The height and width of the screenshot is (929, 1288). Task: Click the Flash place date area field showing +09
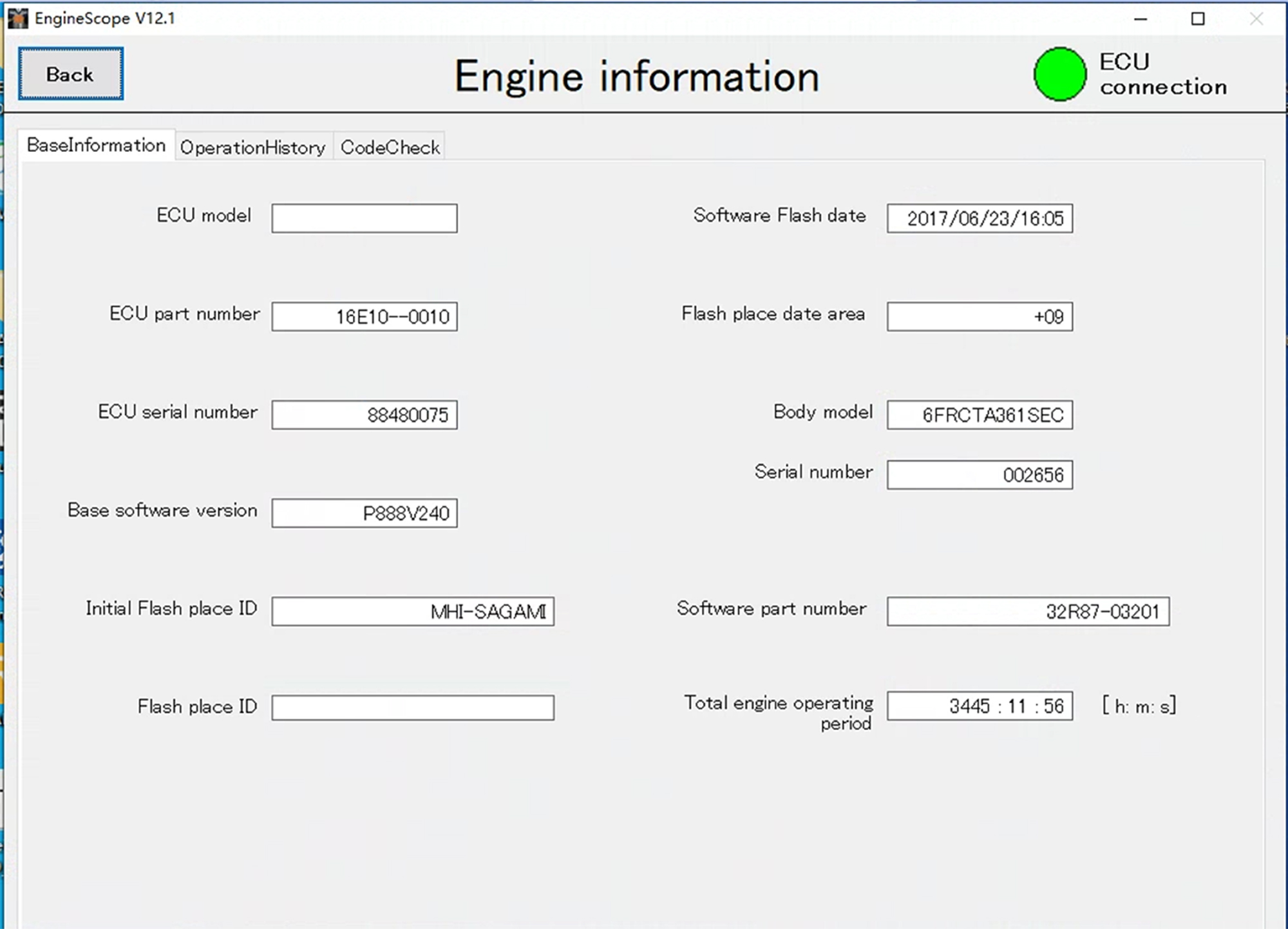point(980,316)
